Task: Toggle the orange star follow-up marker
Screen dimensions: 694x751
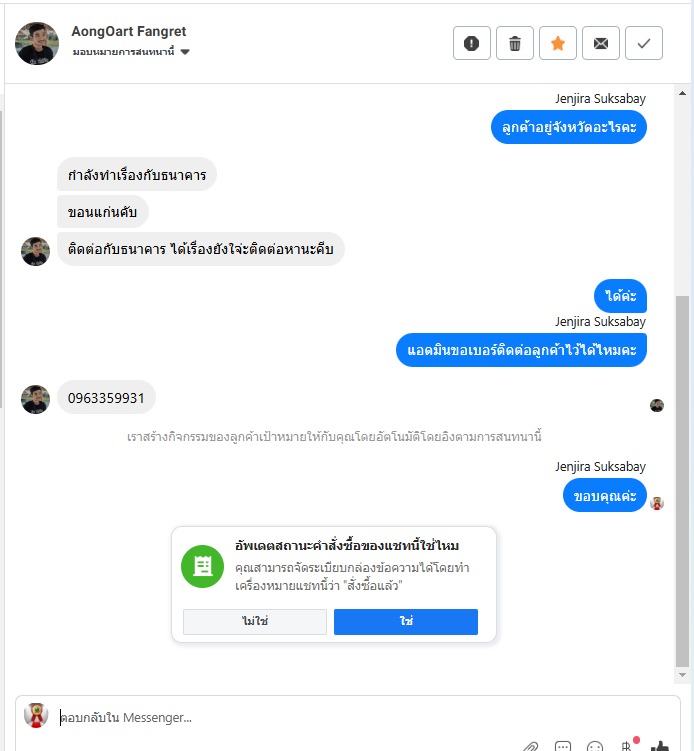Action: tap(557, 43)
